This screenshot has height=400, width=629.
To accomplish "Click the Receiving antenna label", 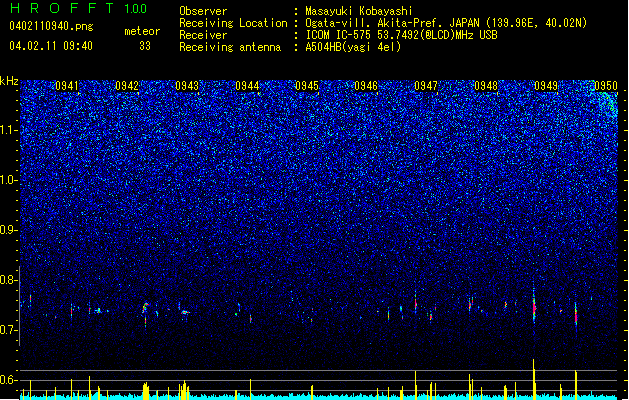I will pyautogui.click(x=230, y=47).
